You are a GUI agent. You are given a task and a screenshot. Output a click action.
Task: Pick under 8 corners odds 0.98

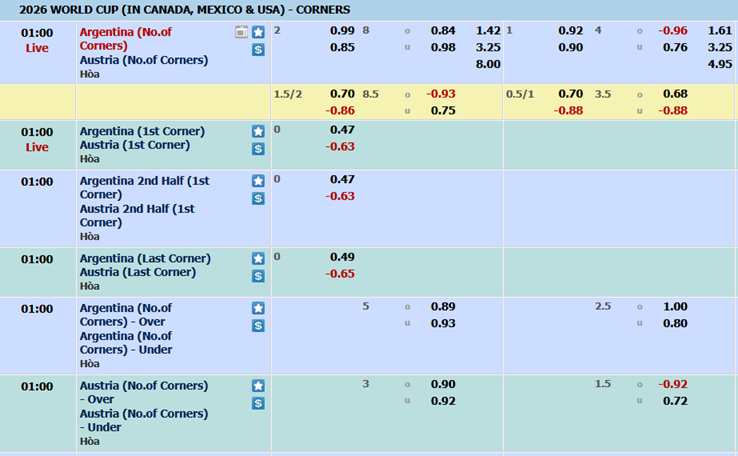[443, 48]
